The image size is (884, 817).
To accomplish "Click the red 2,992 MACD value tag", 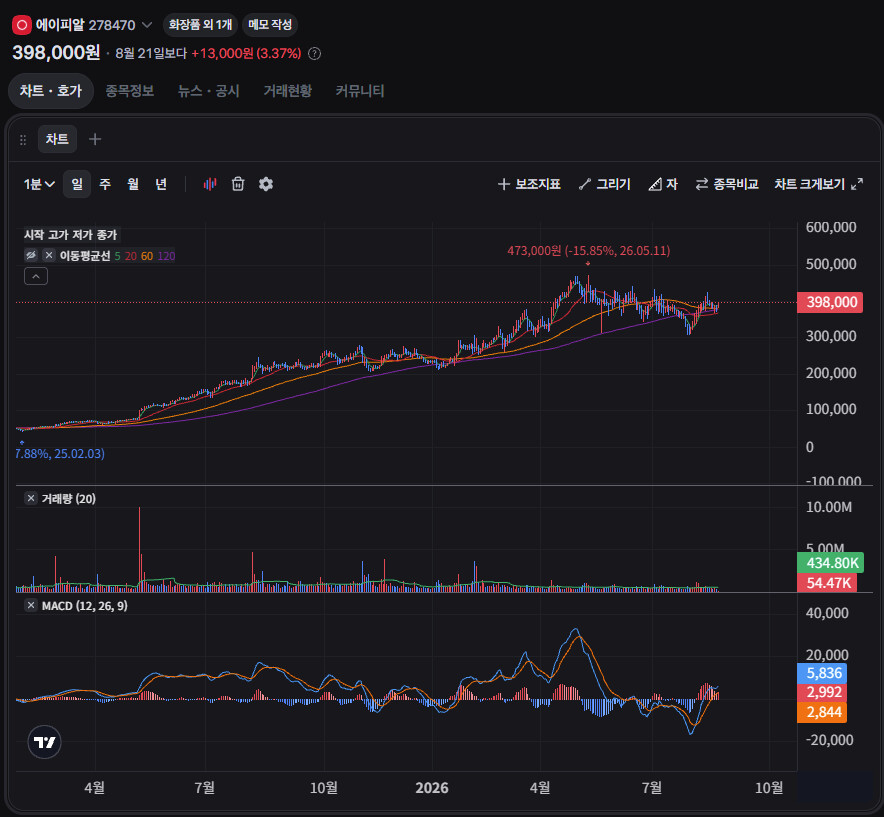I will tap(822, 692).
